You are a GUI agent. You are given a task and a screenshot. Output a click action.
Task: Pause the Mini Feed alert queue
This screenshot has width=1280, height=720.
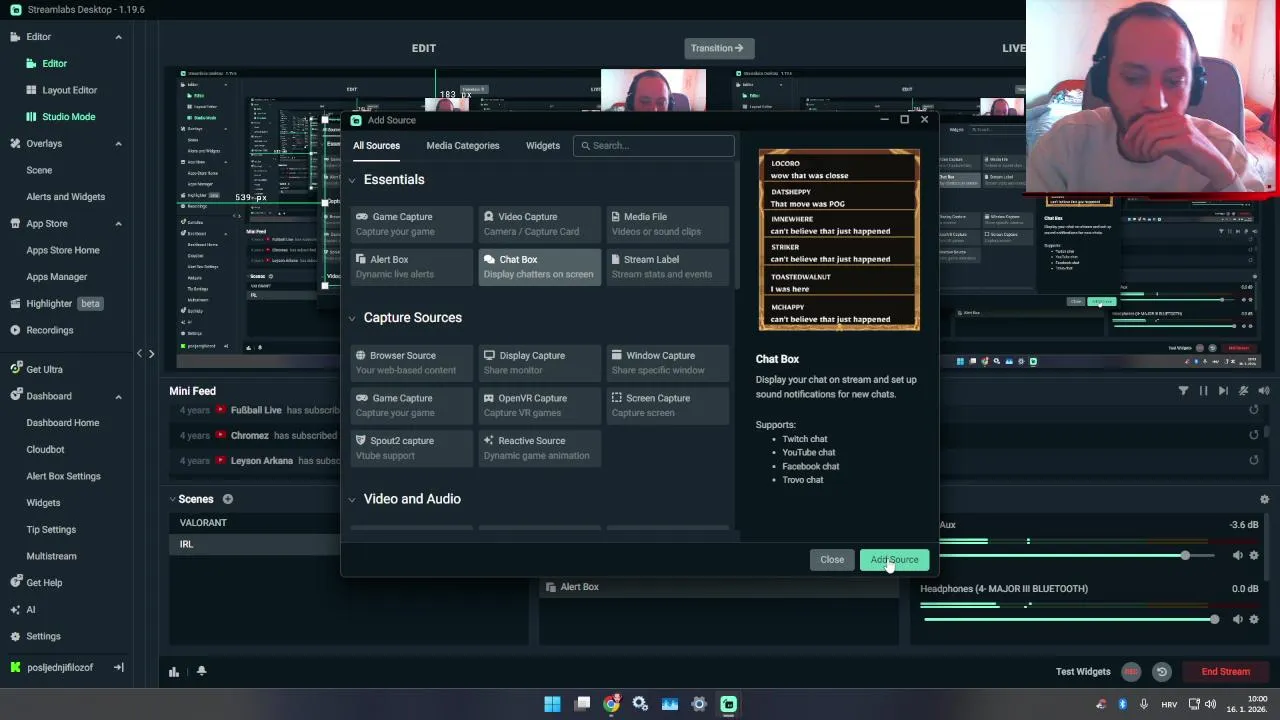[x=1203, y=391]
